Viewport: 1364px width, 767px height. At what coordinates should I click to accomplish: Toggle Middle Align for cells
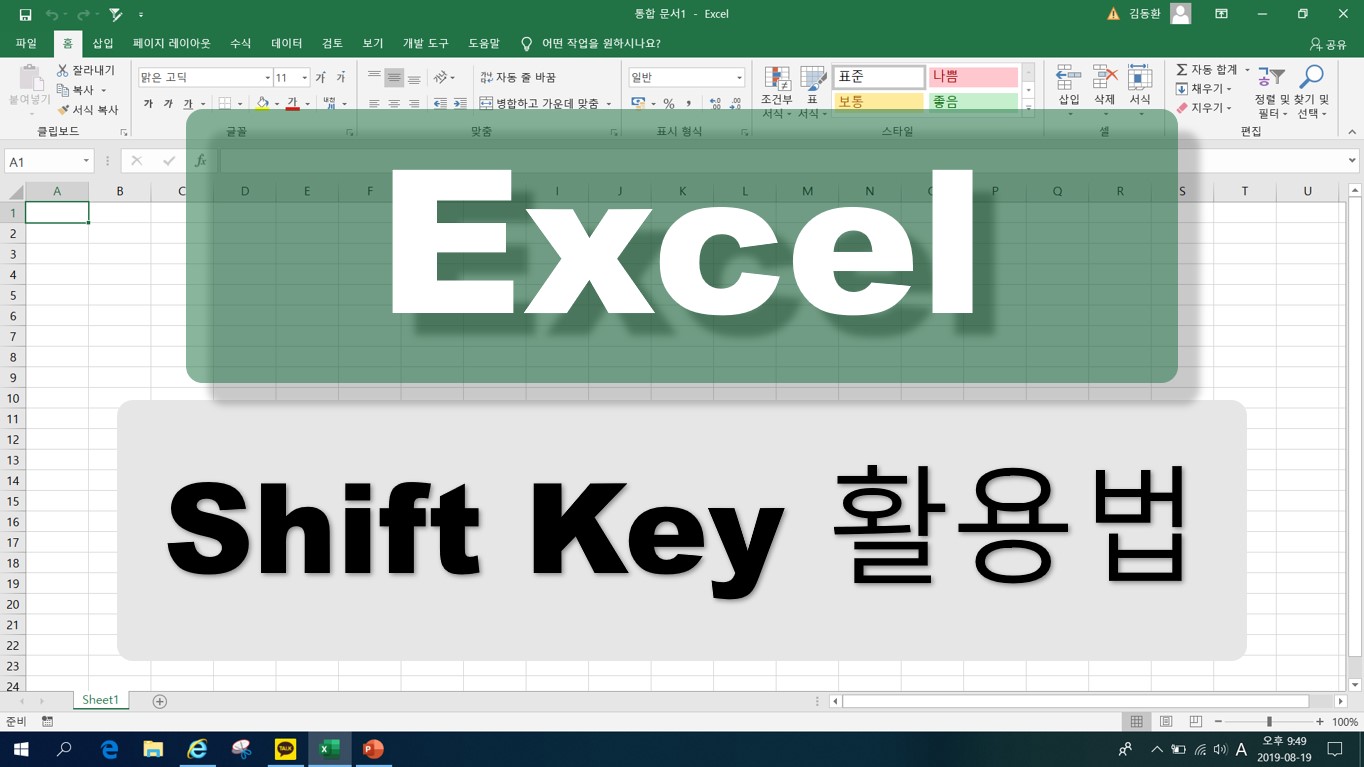point(394,77)
